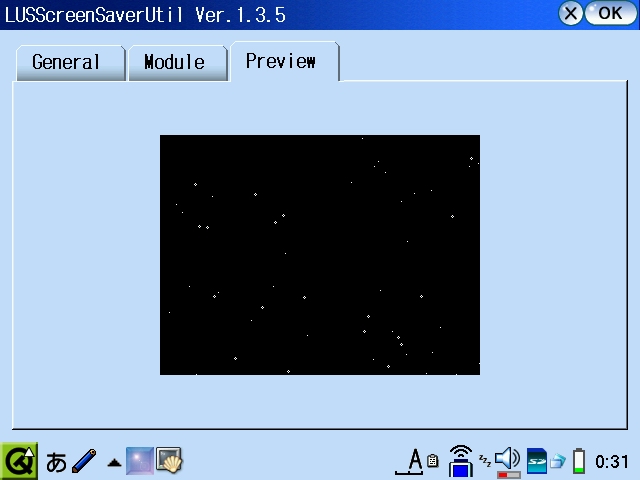Click the starfield screensaver preview area
Screen dimensions: 640x480
(320, 255)
